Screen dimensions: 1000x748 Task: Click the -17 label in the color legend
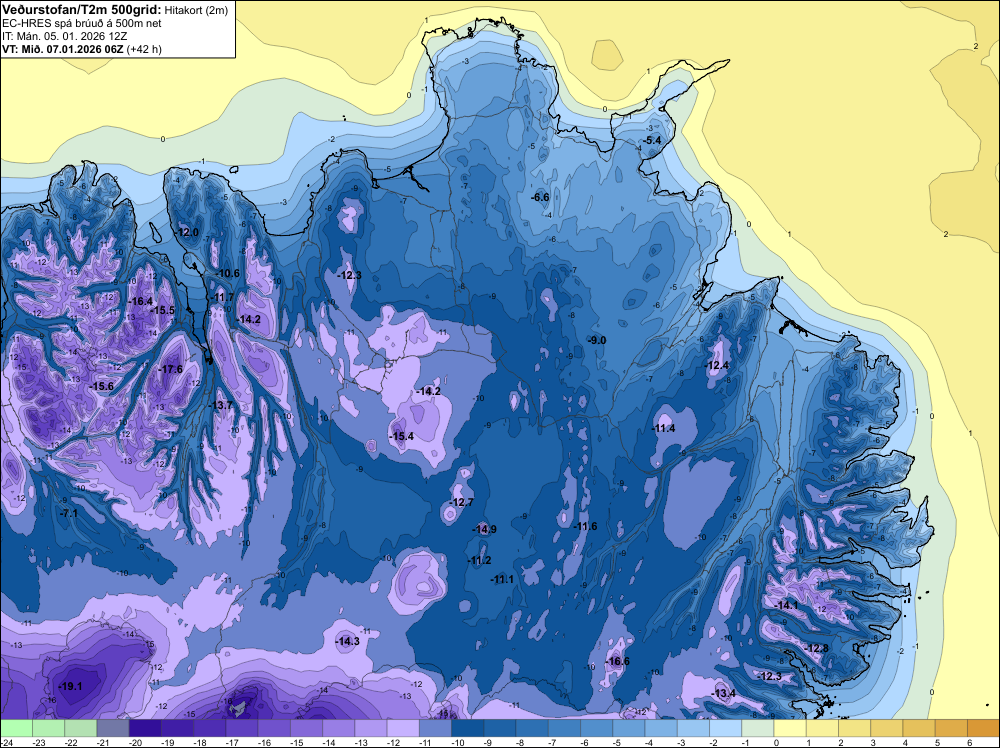coord(233,742)
